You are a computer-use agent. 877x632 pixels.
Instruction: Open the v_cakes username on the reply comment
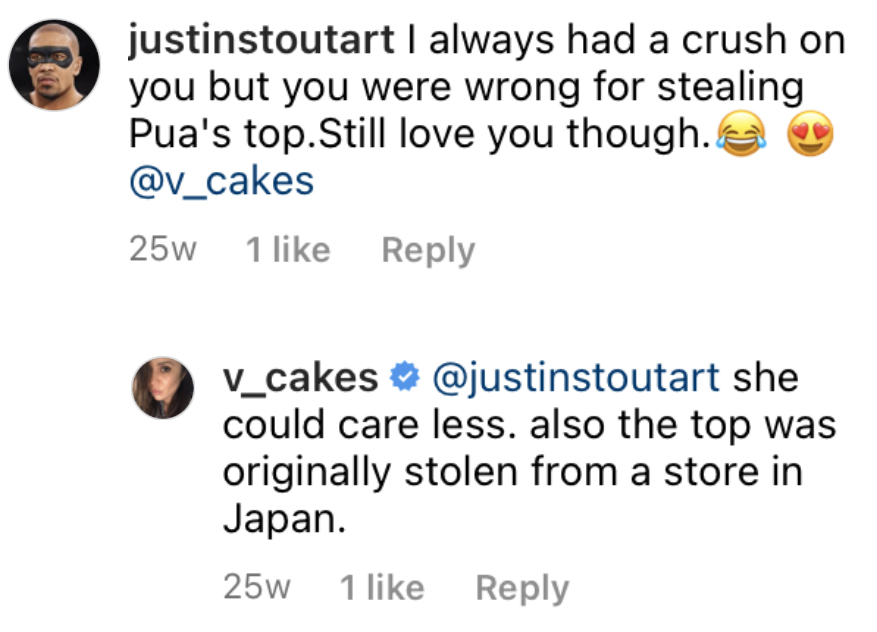(300, 378)
